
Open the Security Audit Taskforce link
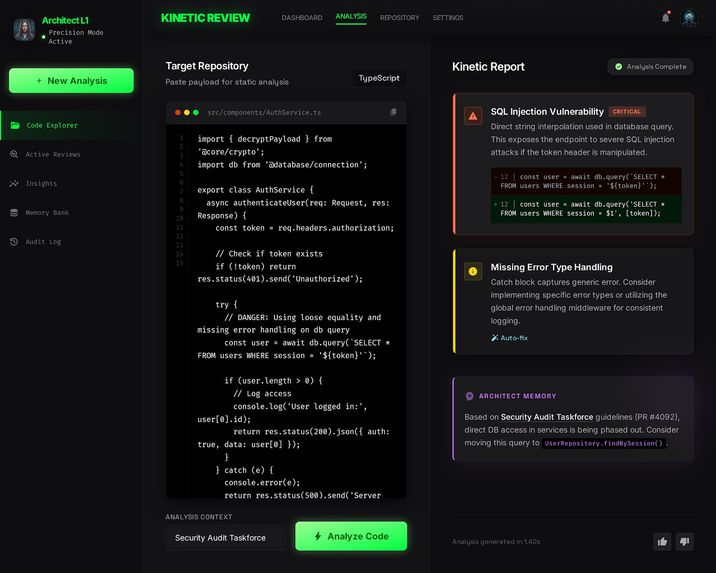click(547, 417)
